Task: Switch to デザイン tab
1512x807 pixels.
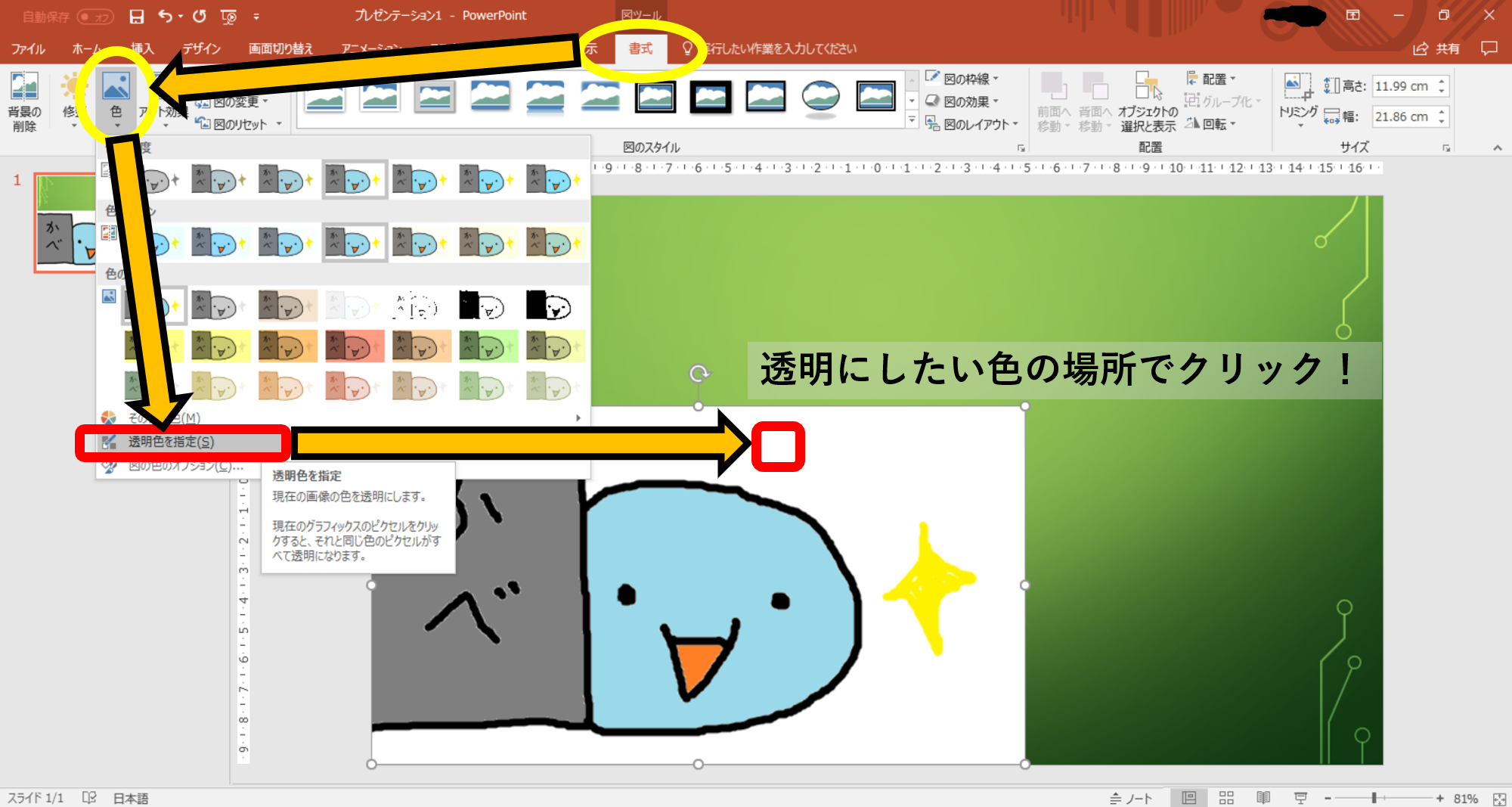Action: pos(201,48)
